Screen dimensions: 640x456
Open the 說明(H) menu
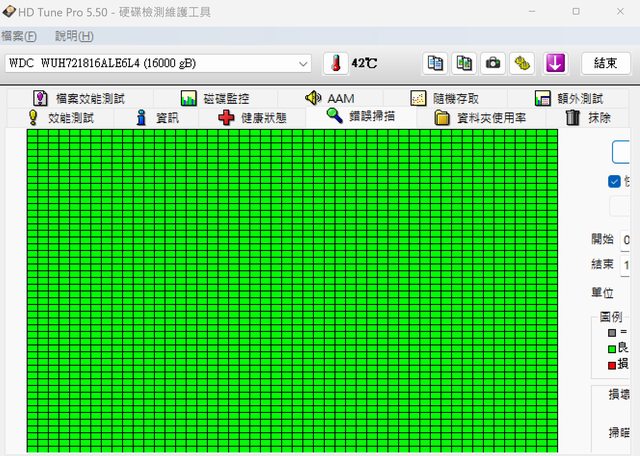(x=74, y=36)
